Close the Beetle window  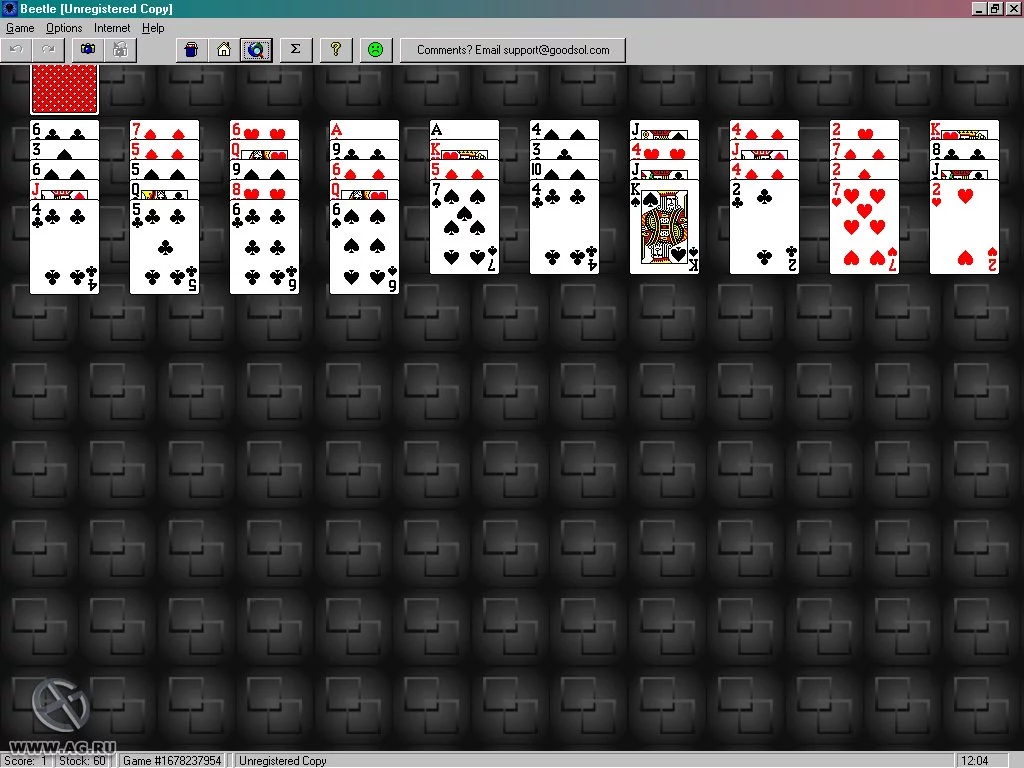tap(1012, 8)
